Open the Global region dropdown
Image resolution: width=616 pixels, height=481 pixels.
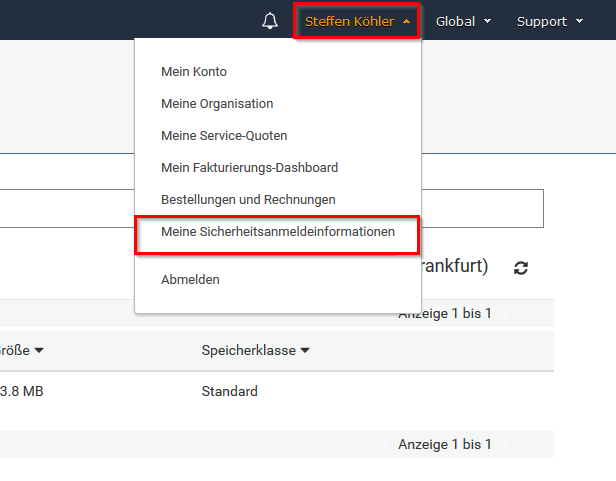coord(463,21)
